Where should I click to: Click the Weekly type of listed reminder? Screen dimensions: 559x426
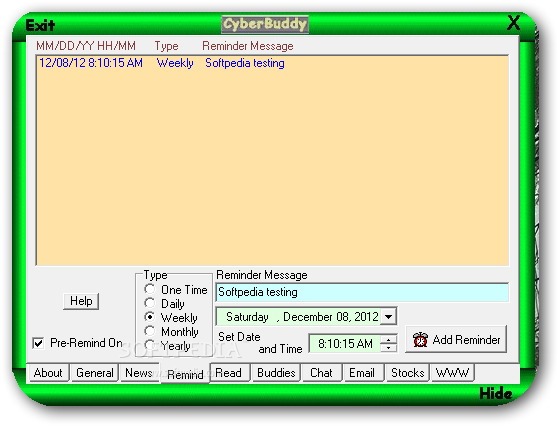tap(175, 63)
